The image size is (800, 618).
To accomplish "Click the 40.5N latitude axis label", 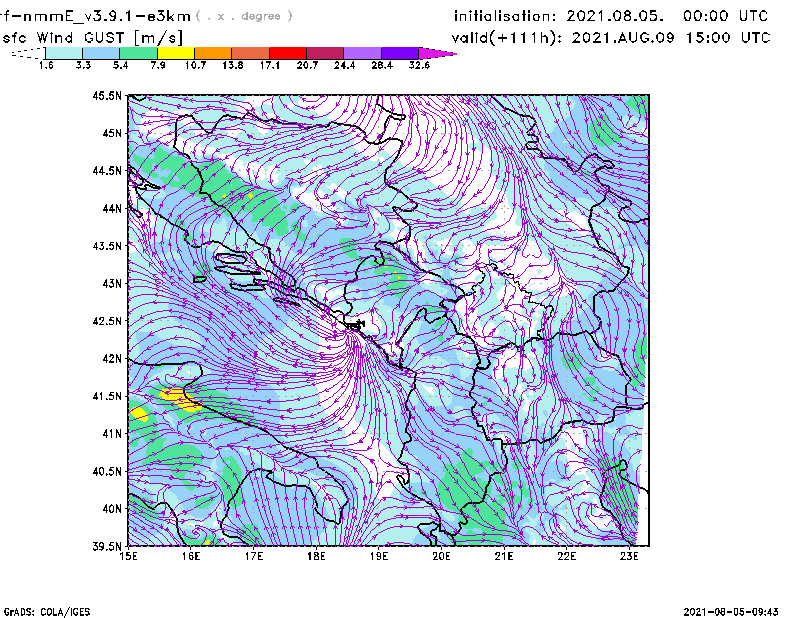I will click(x=107, y=471).
